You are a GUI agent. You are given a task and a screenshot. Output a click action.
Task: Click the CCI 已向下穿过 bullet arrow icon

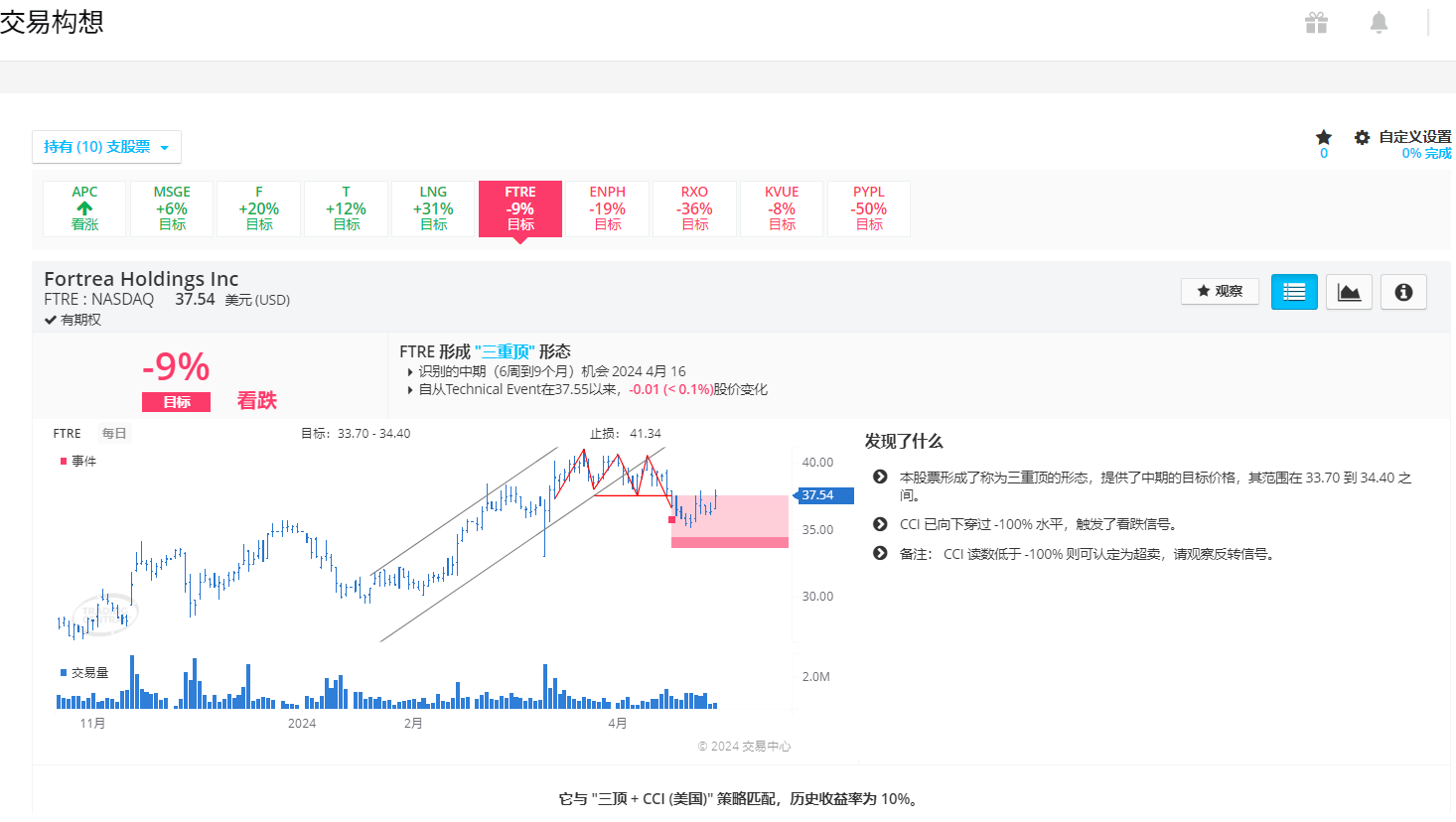coord(880,524)
